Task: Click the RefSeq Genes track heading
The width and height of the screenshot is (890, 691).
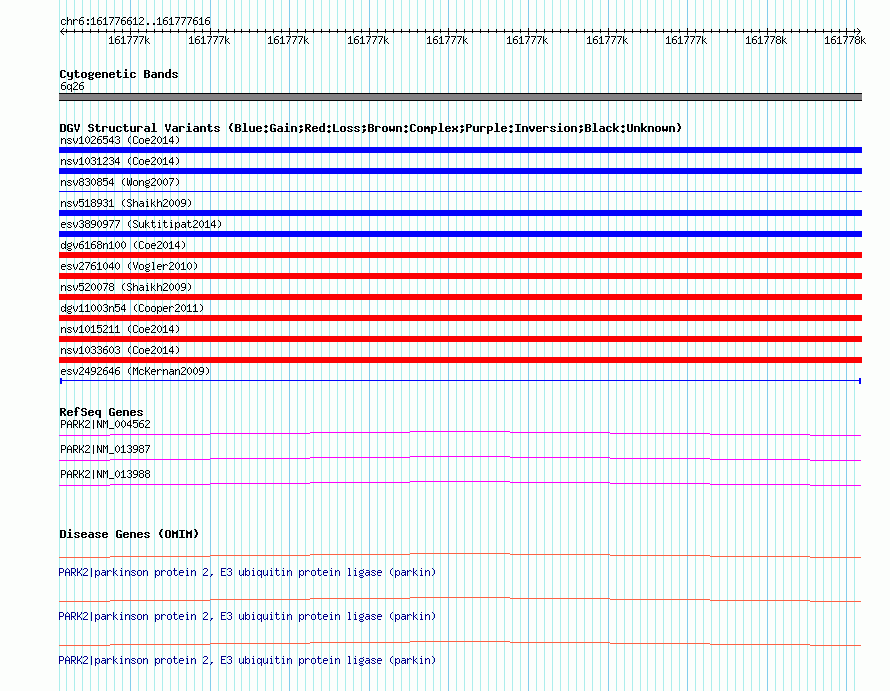Action: [101, 412]
